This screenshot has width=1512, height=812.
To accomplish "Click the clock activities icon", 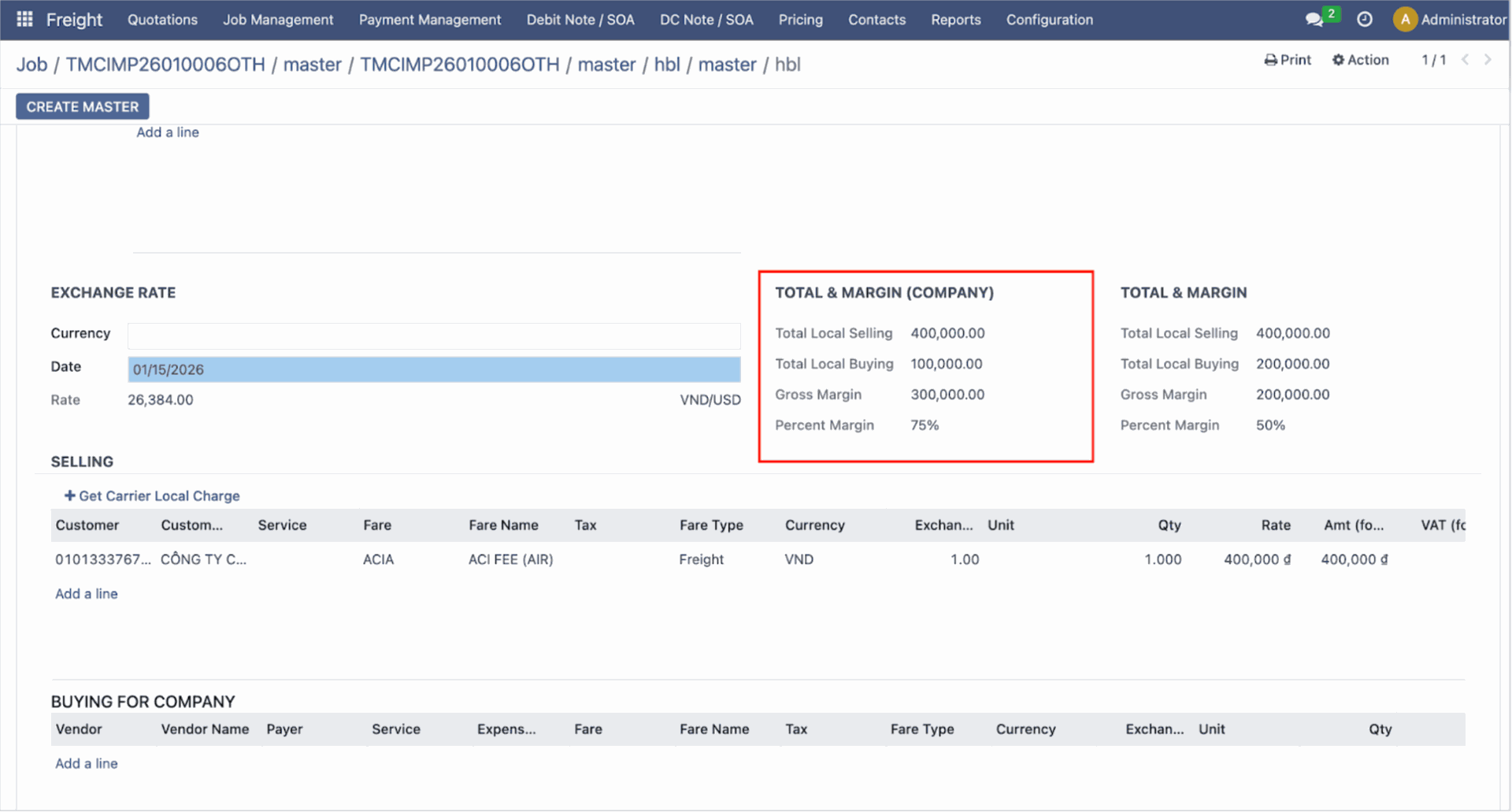I will click(1365, 20).
